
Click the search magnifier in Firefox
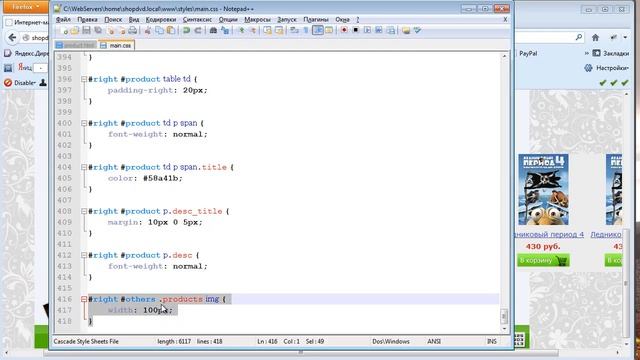click(x=579, y=38)
